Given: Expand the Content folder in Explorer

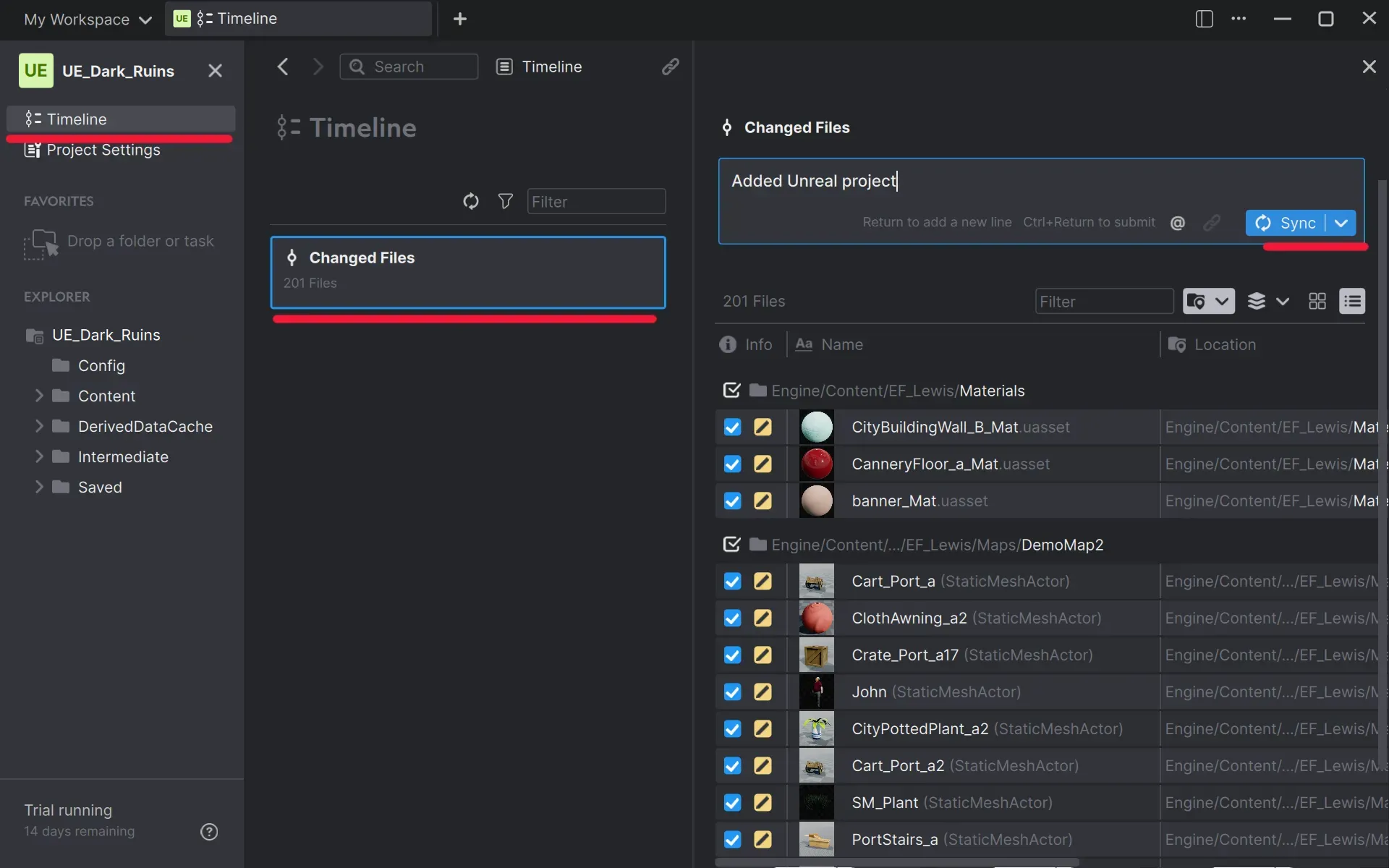Looking at the screenshot, I should (x=39, y=396).
